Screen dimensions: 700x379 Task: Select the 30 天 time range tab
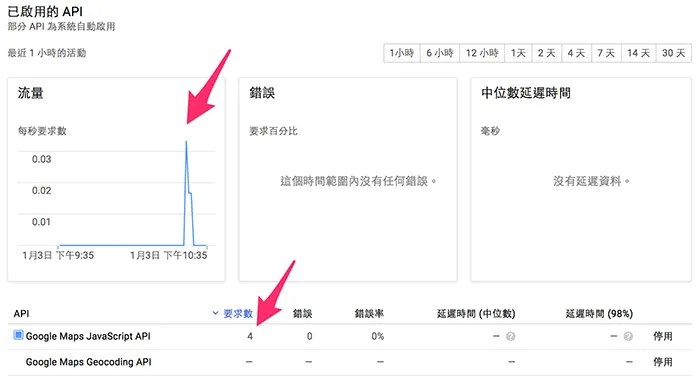tap(674, 53)
